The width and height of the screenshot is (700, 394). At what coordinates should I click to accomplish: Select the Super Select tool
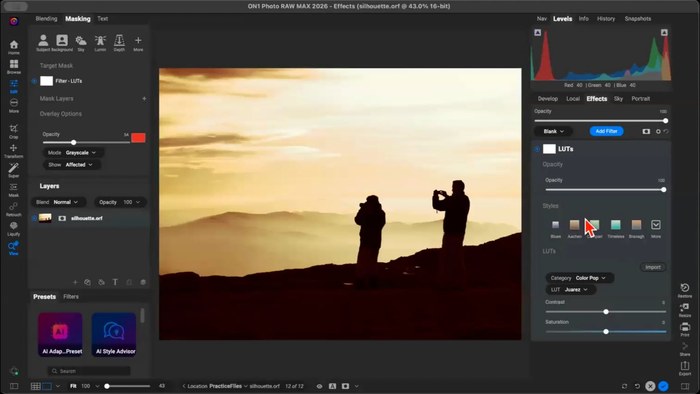[x=14, y=170]
